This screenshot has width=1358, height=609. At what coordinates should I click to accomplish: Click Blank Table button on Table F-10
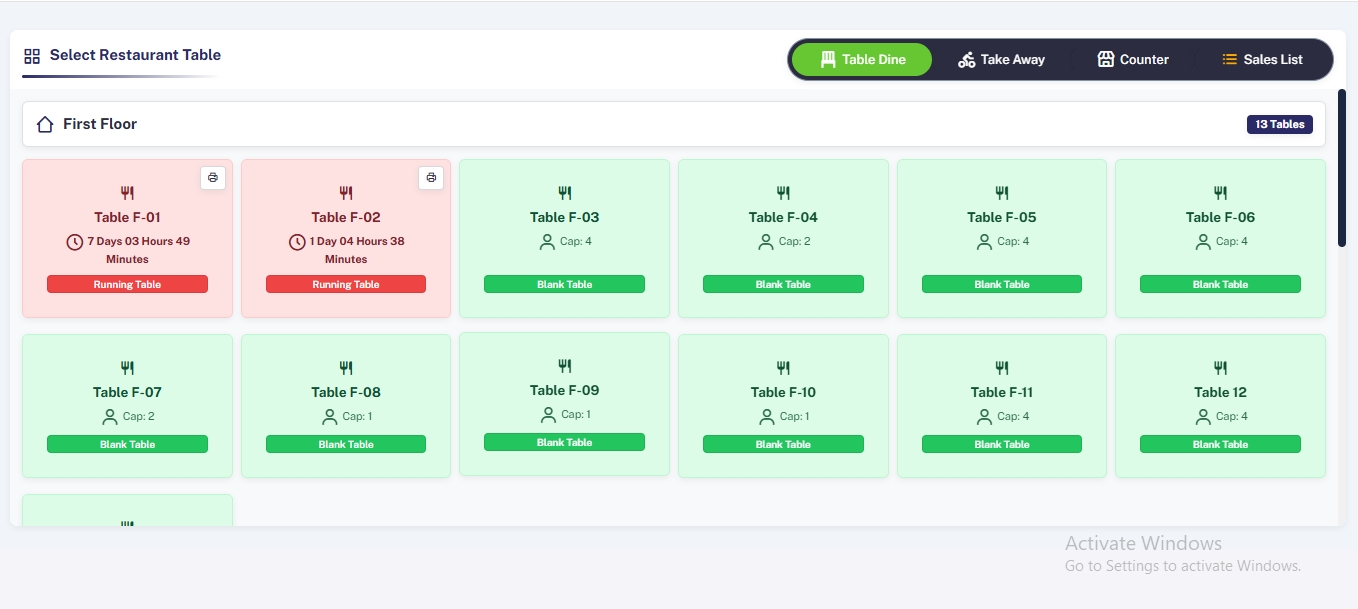tap(783, 444)
